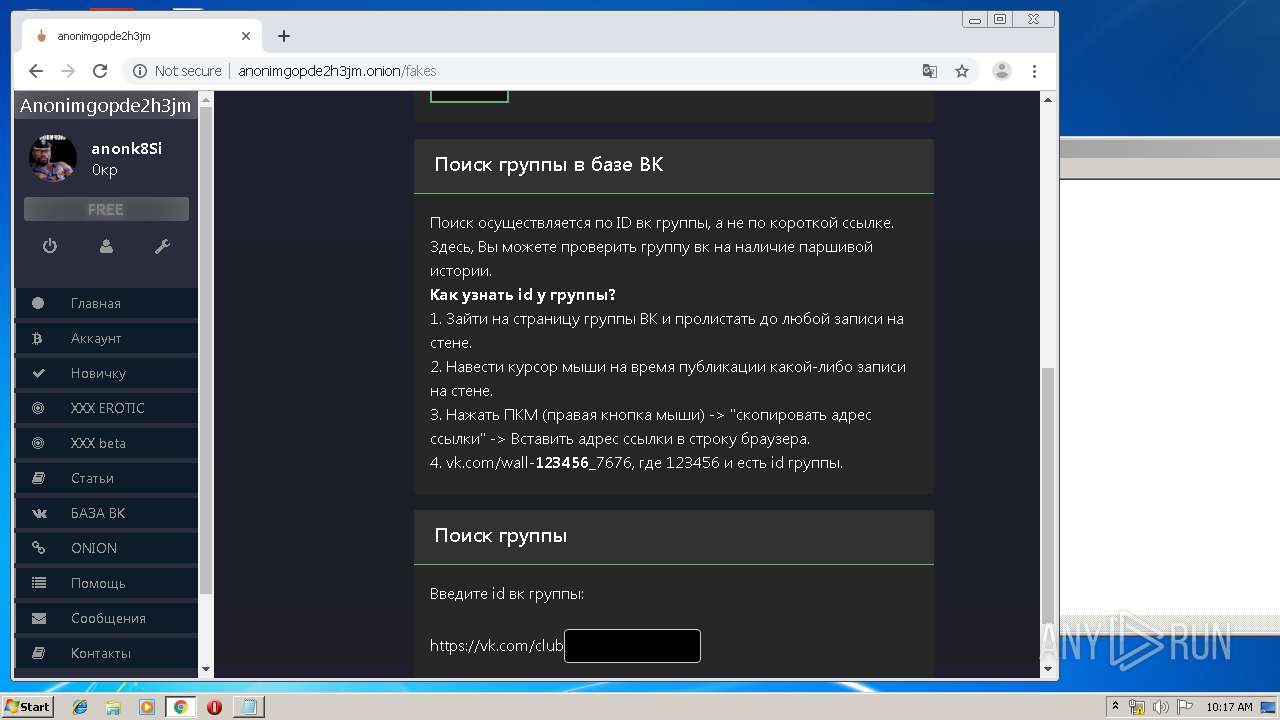The height and width of the screenshot is (720, 1280).
Task: Click the browser back arrow
Action: click(x=36, y=71)
